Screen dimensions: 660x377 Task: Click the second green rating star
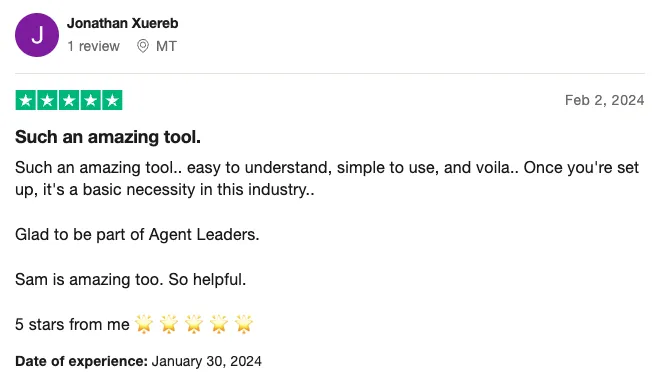click(48, 100)
